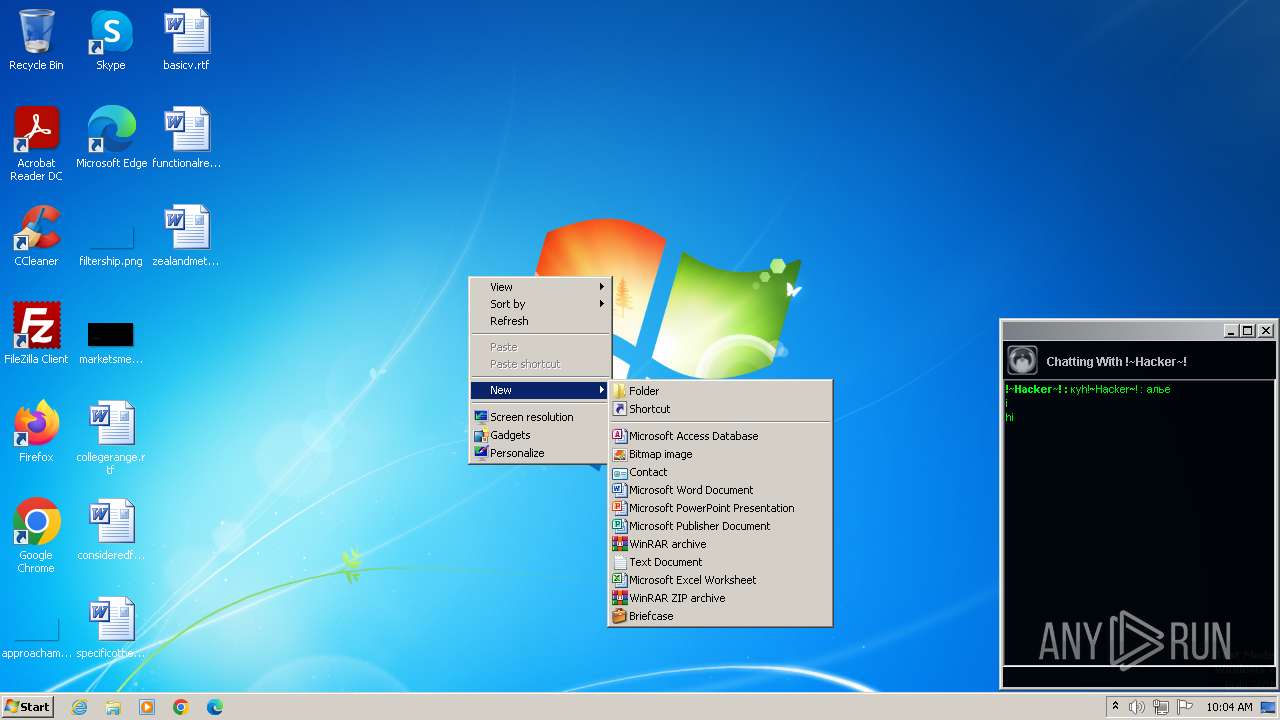Open Internet Explorer from taskbar
This screenshot has height=720, width=1280.
point(79,707)
